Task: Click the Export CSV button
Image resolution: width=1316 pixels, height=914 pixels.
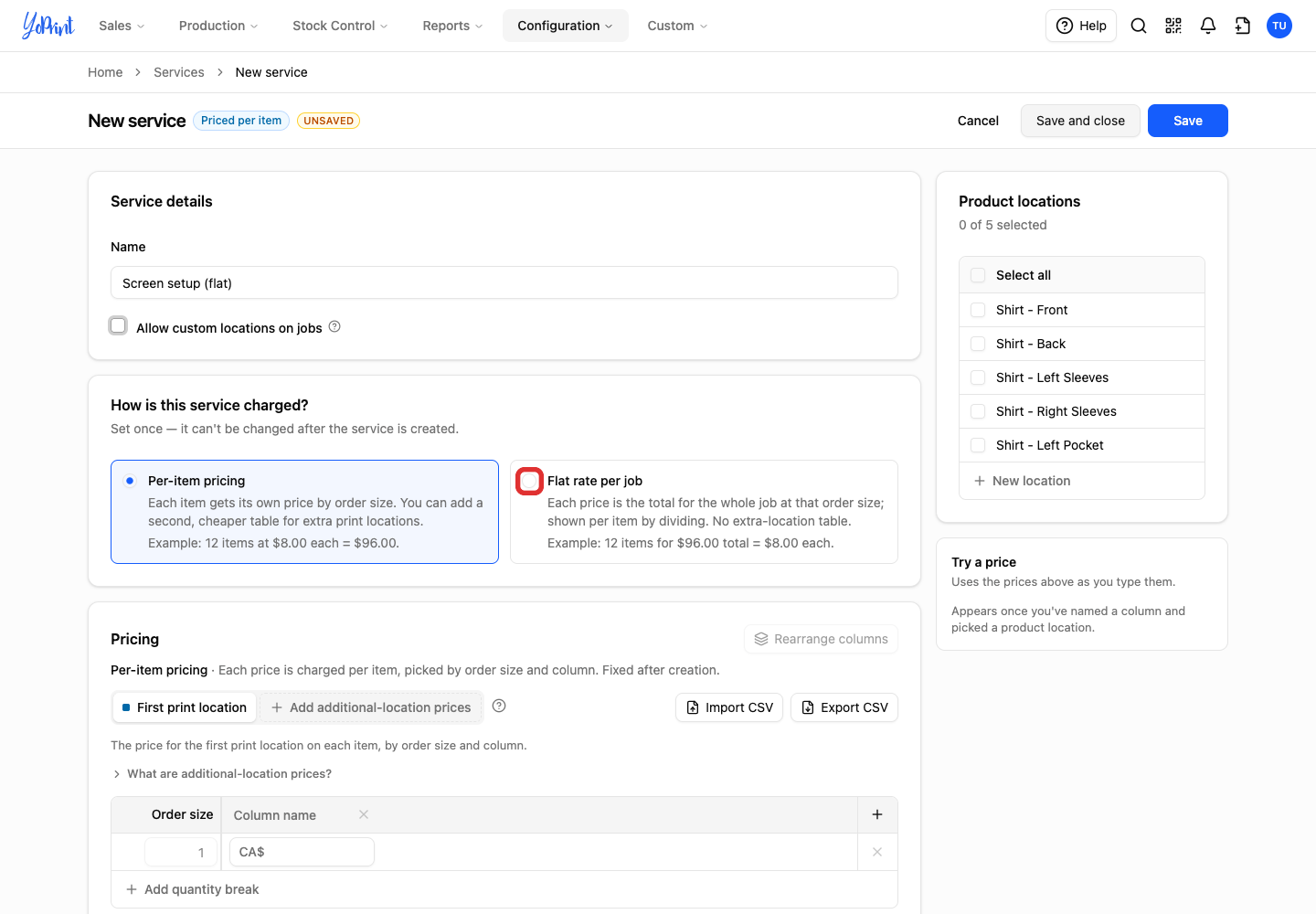Action: pos(844,707)
